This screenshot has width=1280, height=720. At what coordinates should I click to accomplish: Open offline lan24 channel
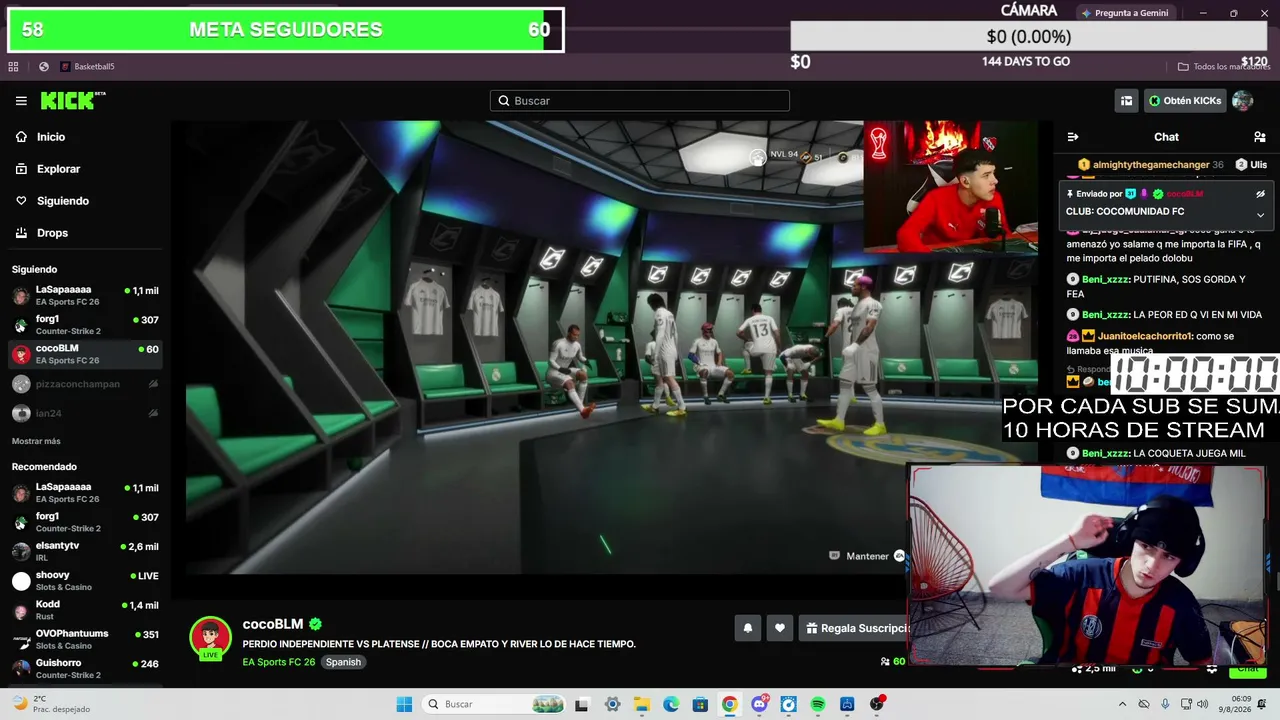click(85, 413)
